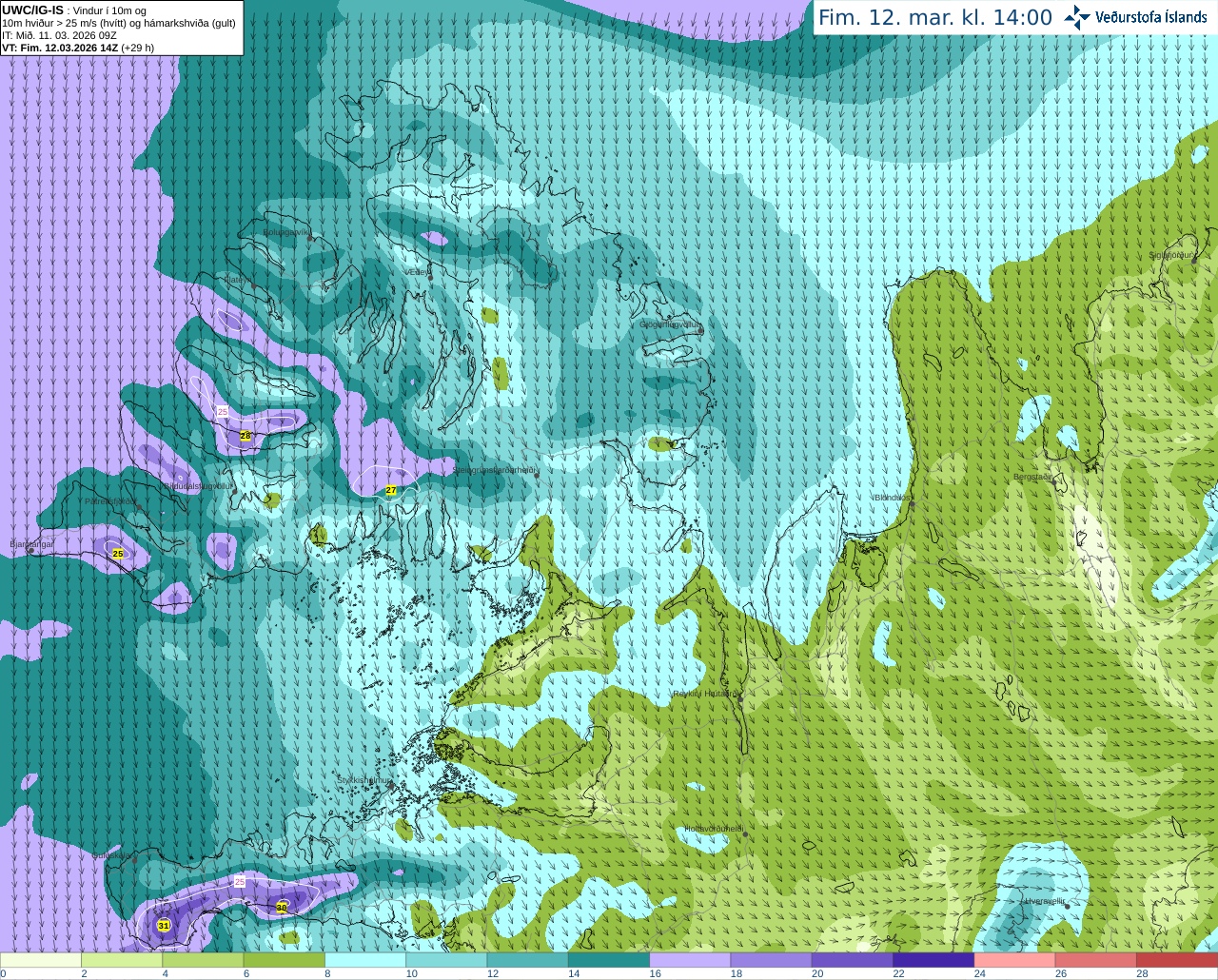1218x980 pixels.
Task: Select the Holtavörðuheiði station label
Action: (x=714, y=829)
